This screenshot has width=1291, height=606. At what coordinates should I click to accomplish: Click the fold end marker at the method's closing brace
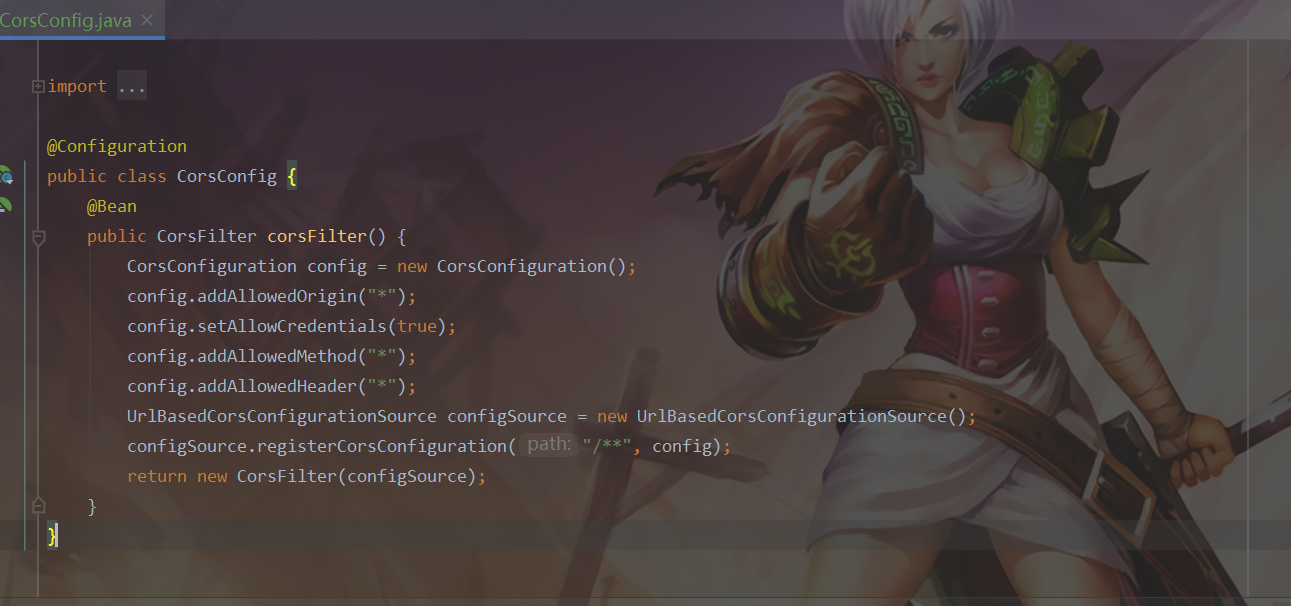coord(38,506)
